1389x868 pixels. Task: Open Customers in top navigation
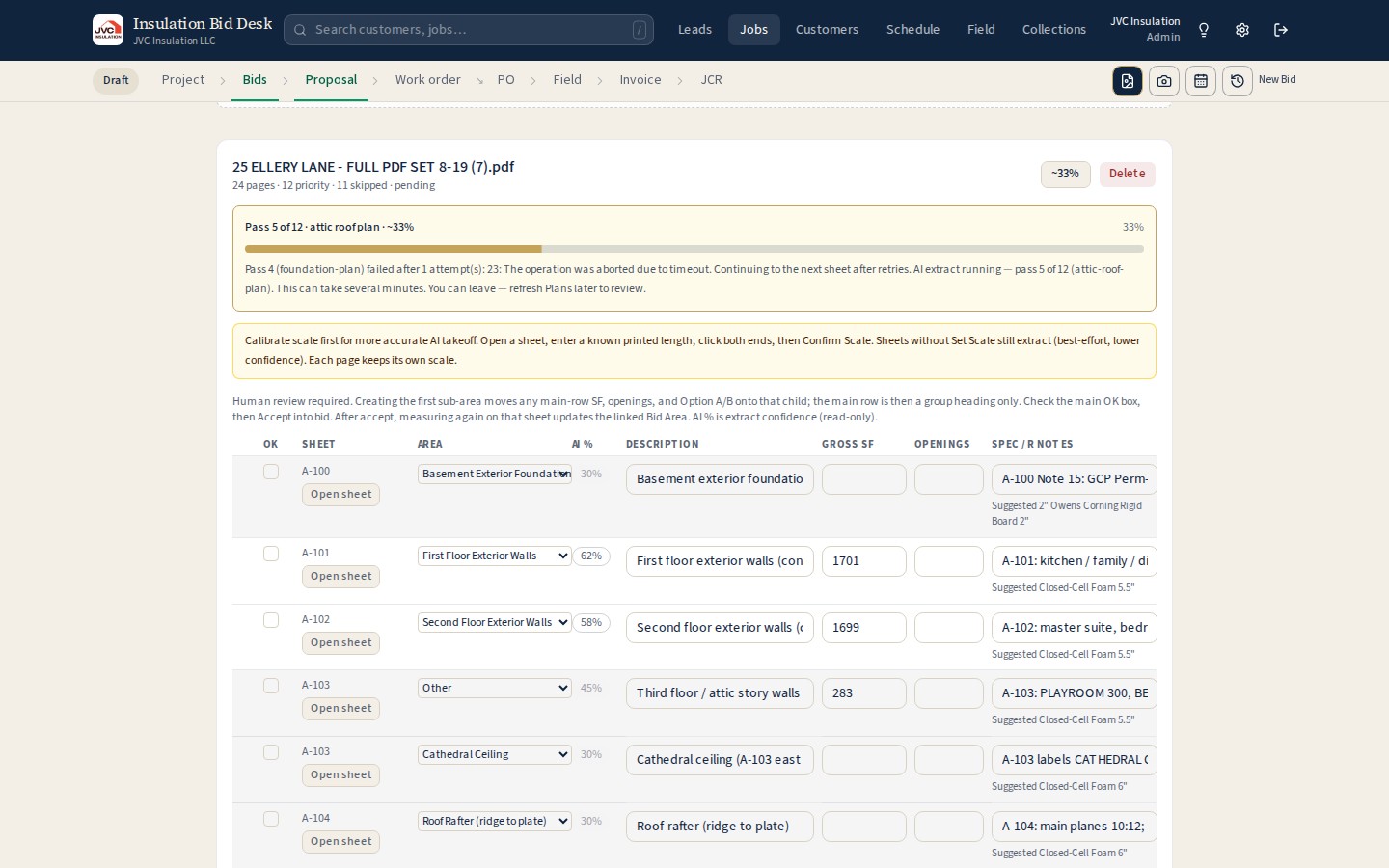[827, 30]
